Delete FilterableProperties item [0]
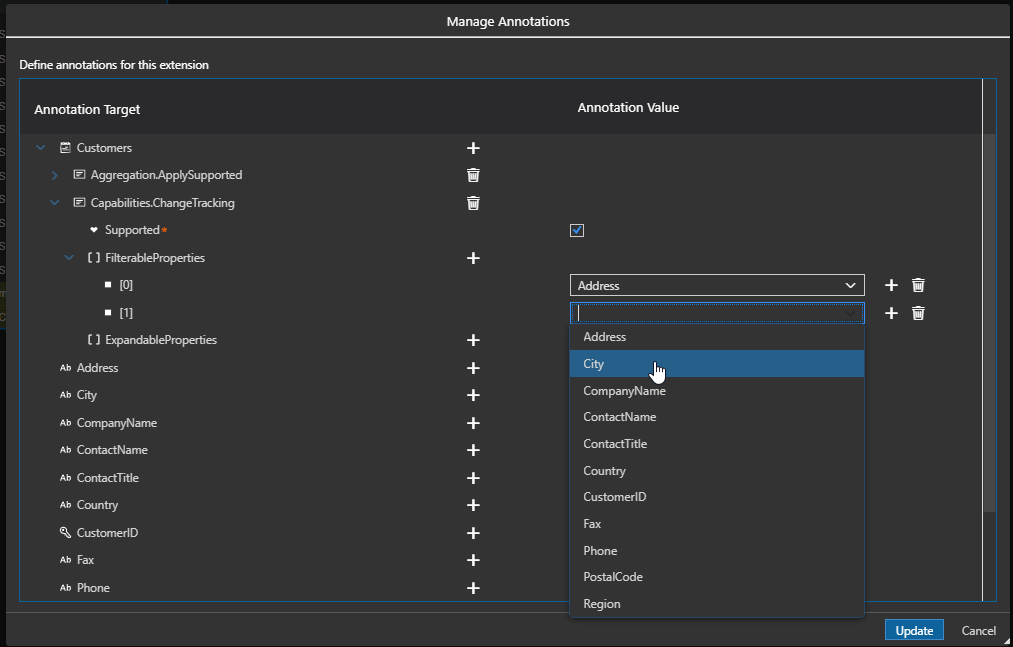Image resolution: width=1013 pixels, height=647 pixels. click(x=918, y=285)
